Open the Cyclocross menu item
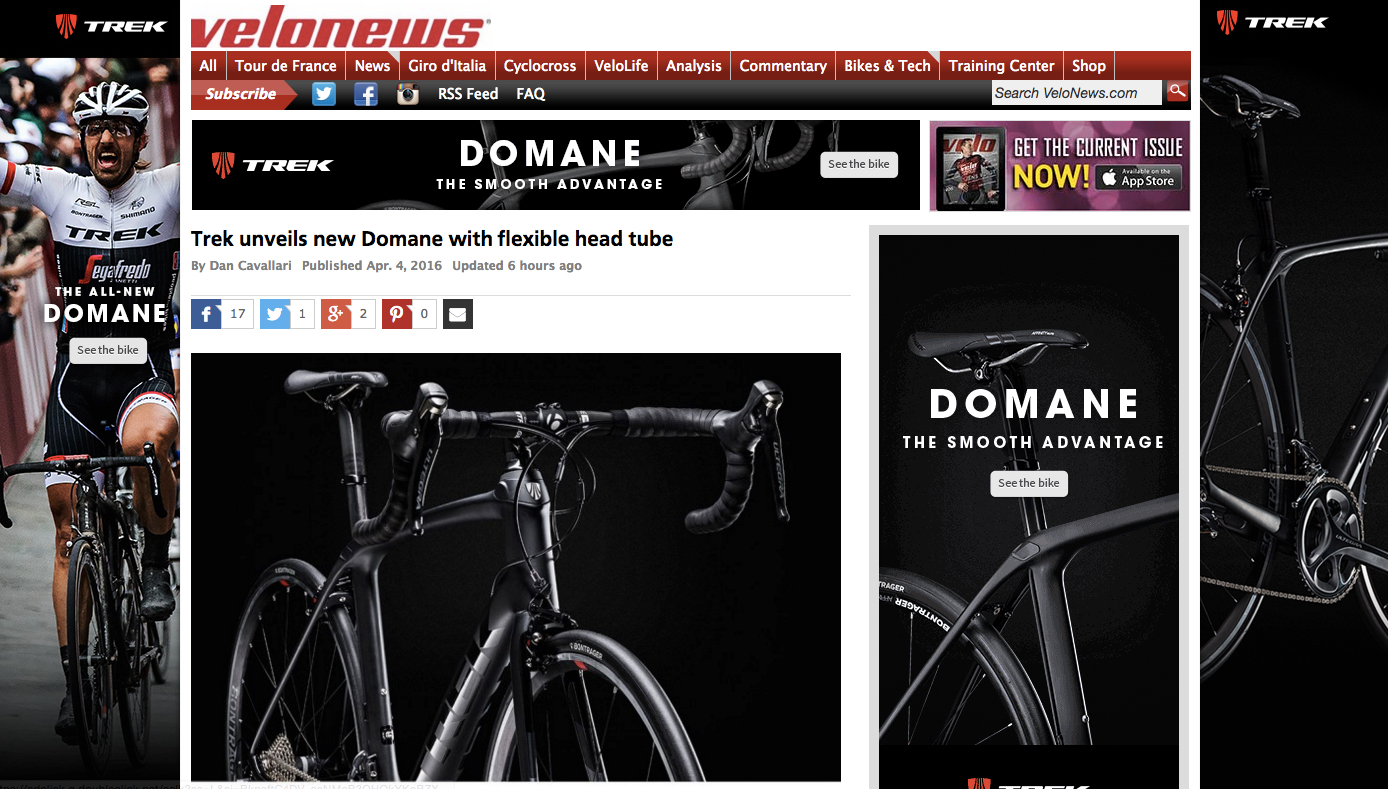This screenshot has width=1388, height=789. click(540, 66)
